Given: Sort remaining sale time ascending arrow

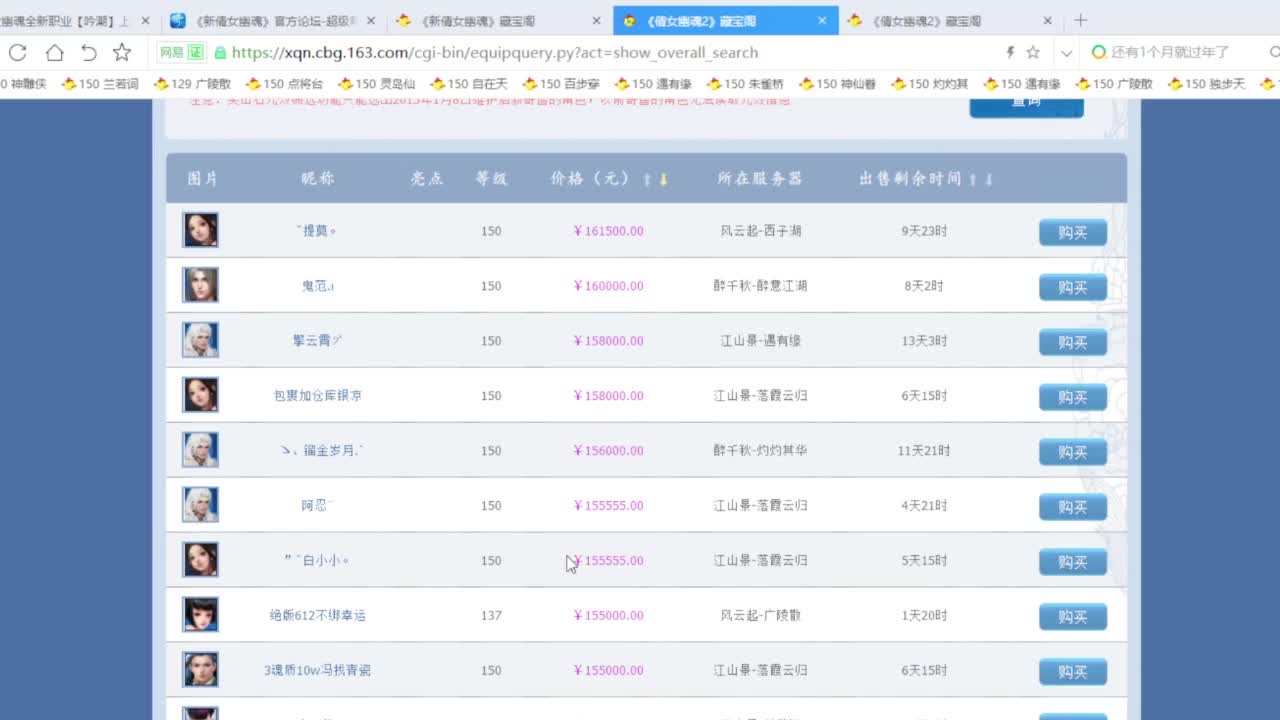Looking at the screenshot, I should tap(972, 180).
